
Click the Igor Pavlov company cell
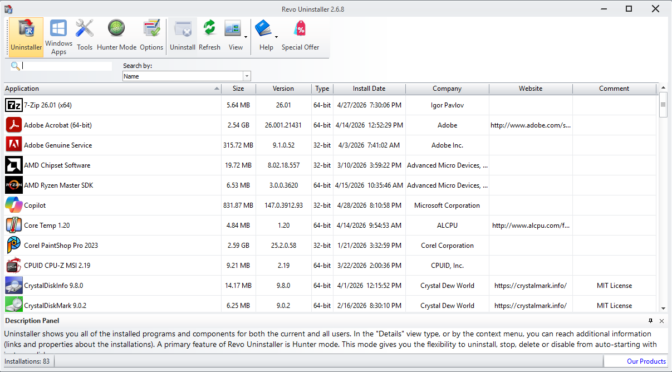tap(447, 105)
